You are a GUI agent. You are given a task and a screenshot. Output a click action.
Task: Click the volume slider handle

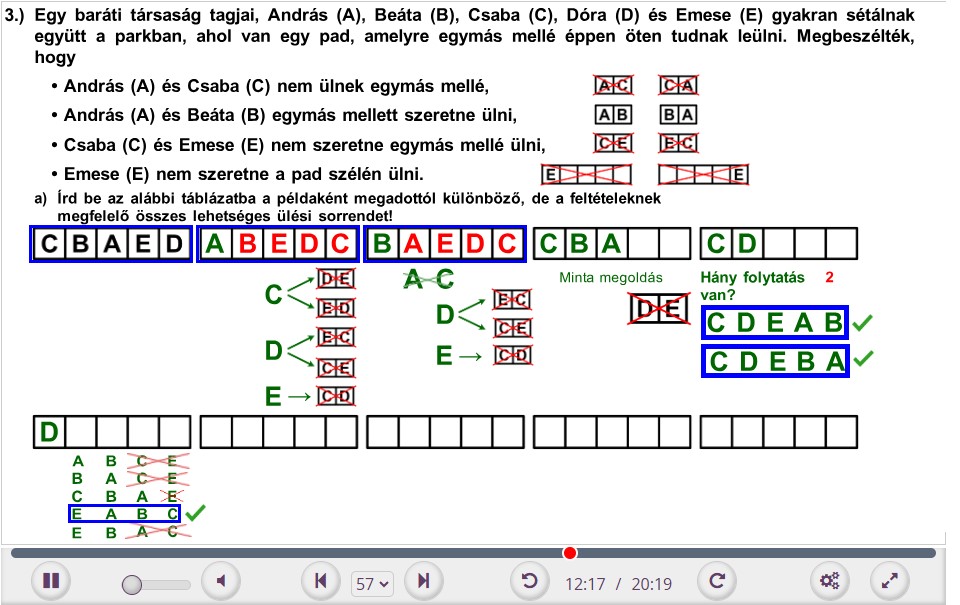(x=132, y=584)
